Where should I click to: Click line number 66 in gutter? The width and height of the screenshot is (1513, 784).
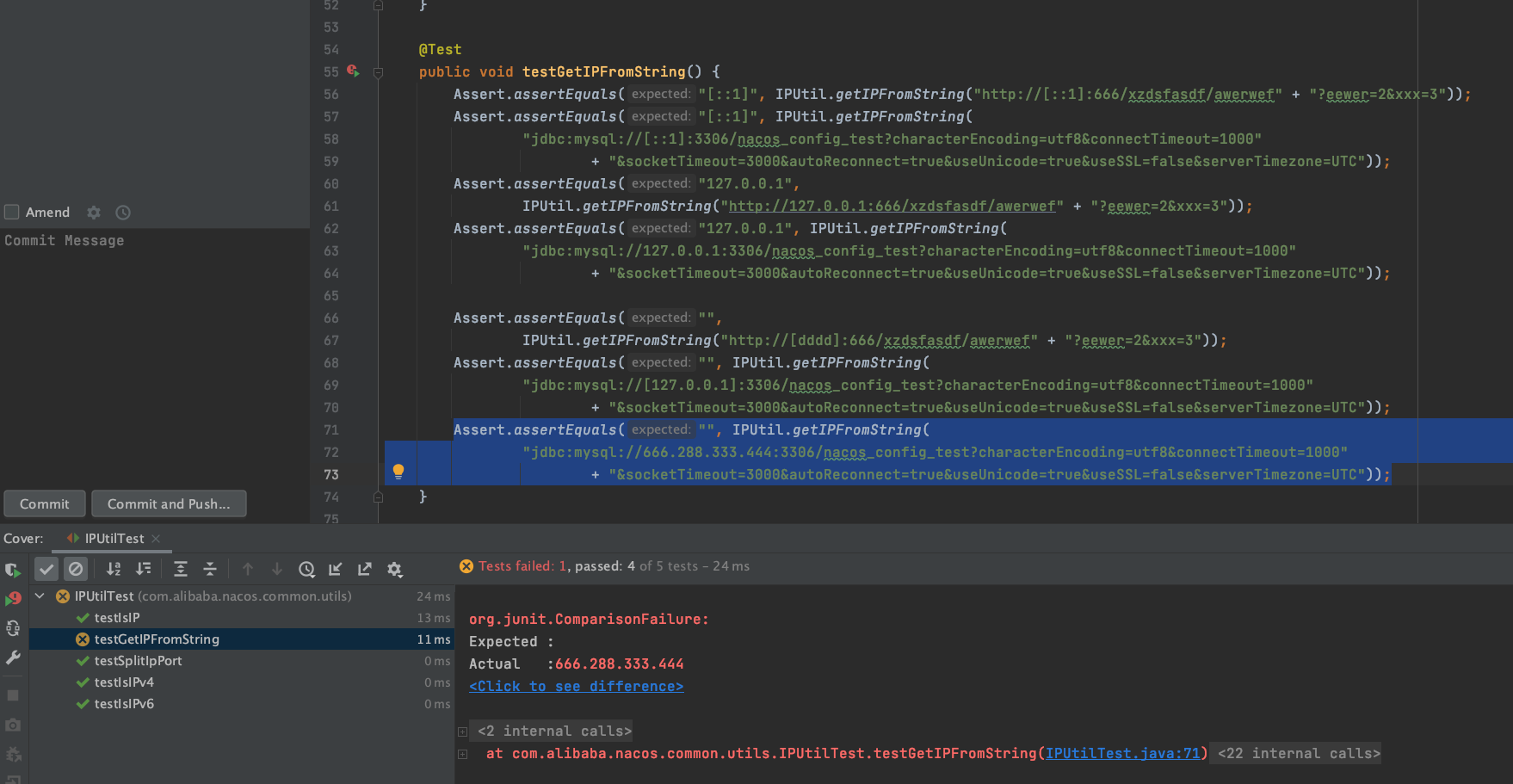tap(331, 318)
